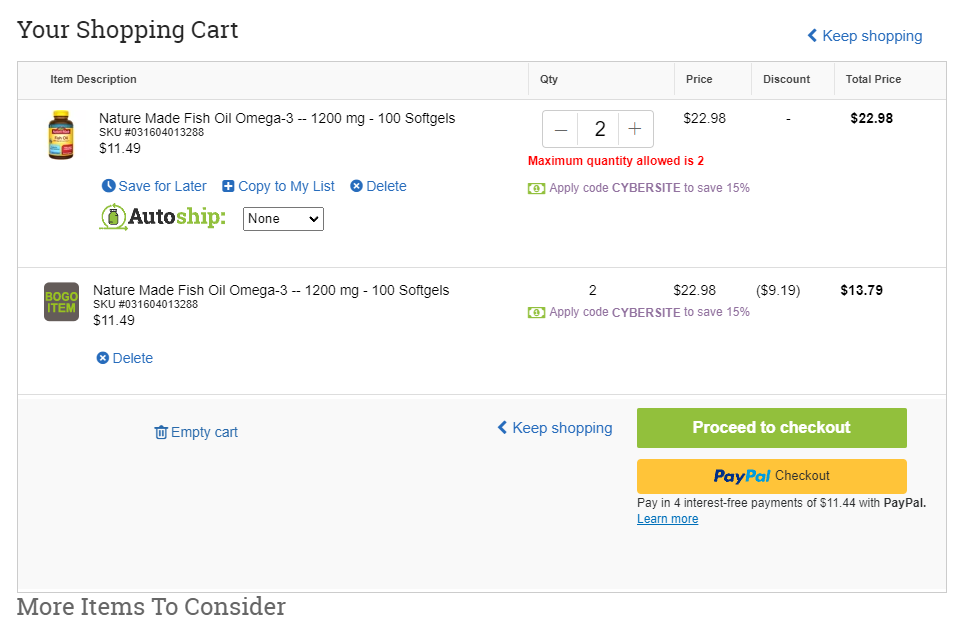Decrease quantity with the minus button
Viewport: 954px width, 622px height.
[x=560, y=129]
